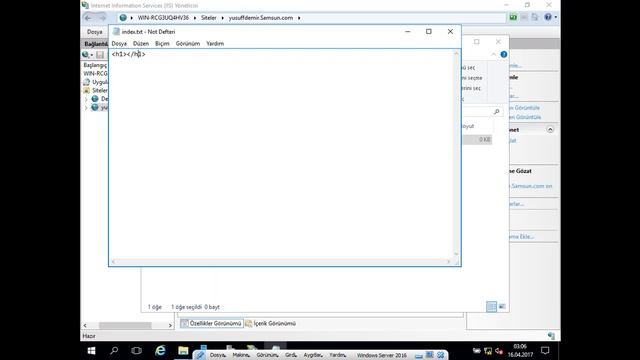
Task: Open Yardım menu in Not Defteri
Action: click(x=215, y=43)
